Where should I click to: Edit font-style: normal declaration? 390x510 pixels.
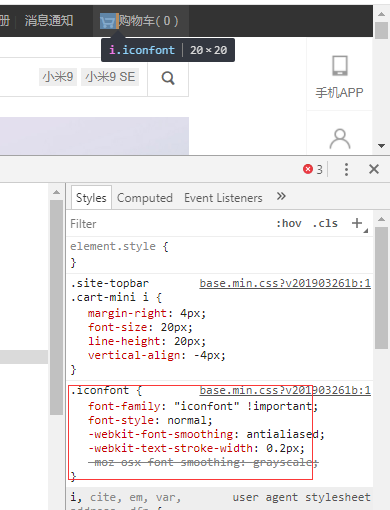click(150, 420)
